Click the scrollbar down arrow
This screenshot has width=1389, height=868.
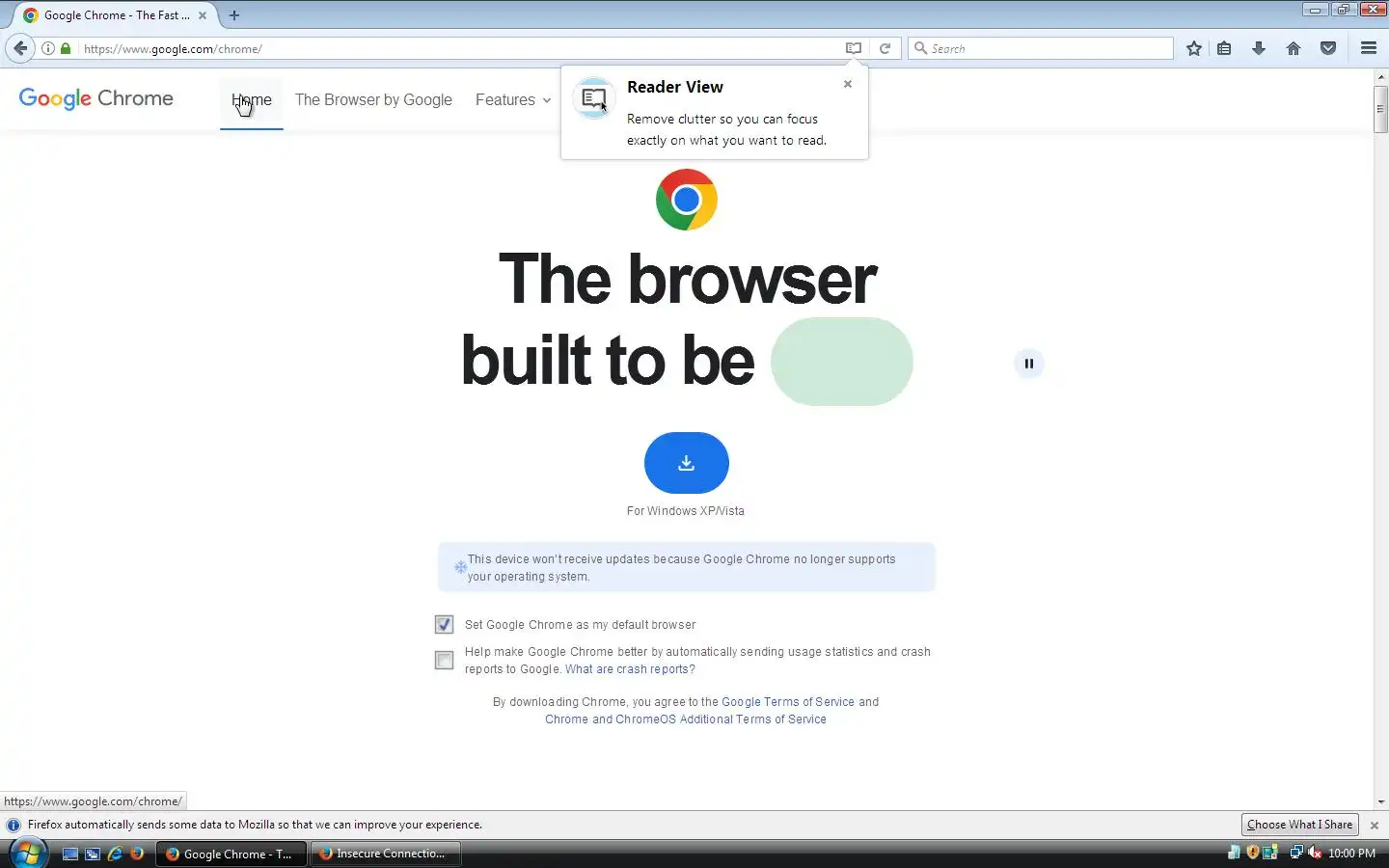click(1381, 801)
